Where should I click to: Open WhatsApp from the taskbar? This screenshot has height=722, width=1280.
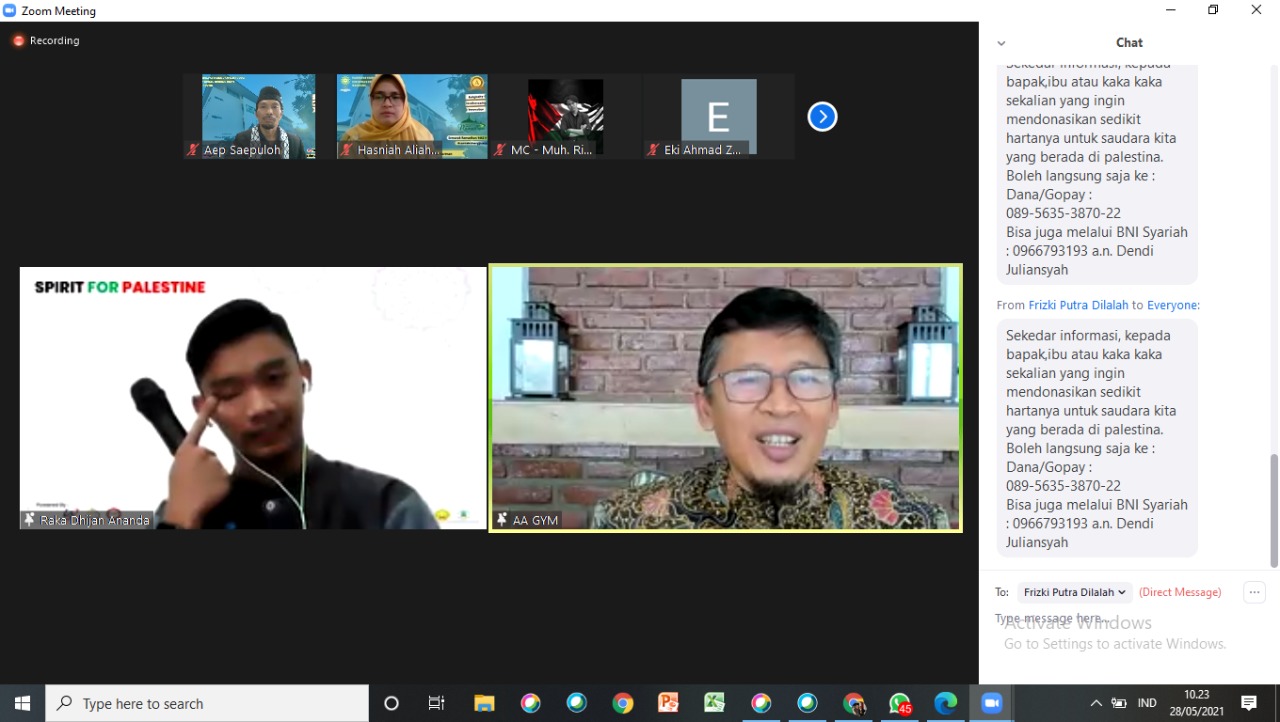900,703
